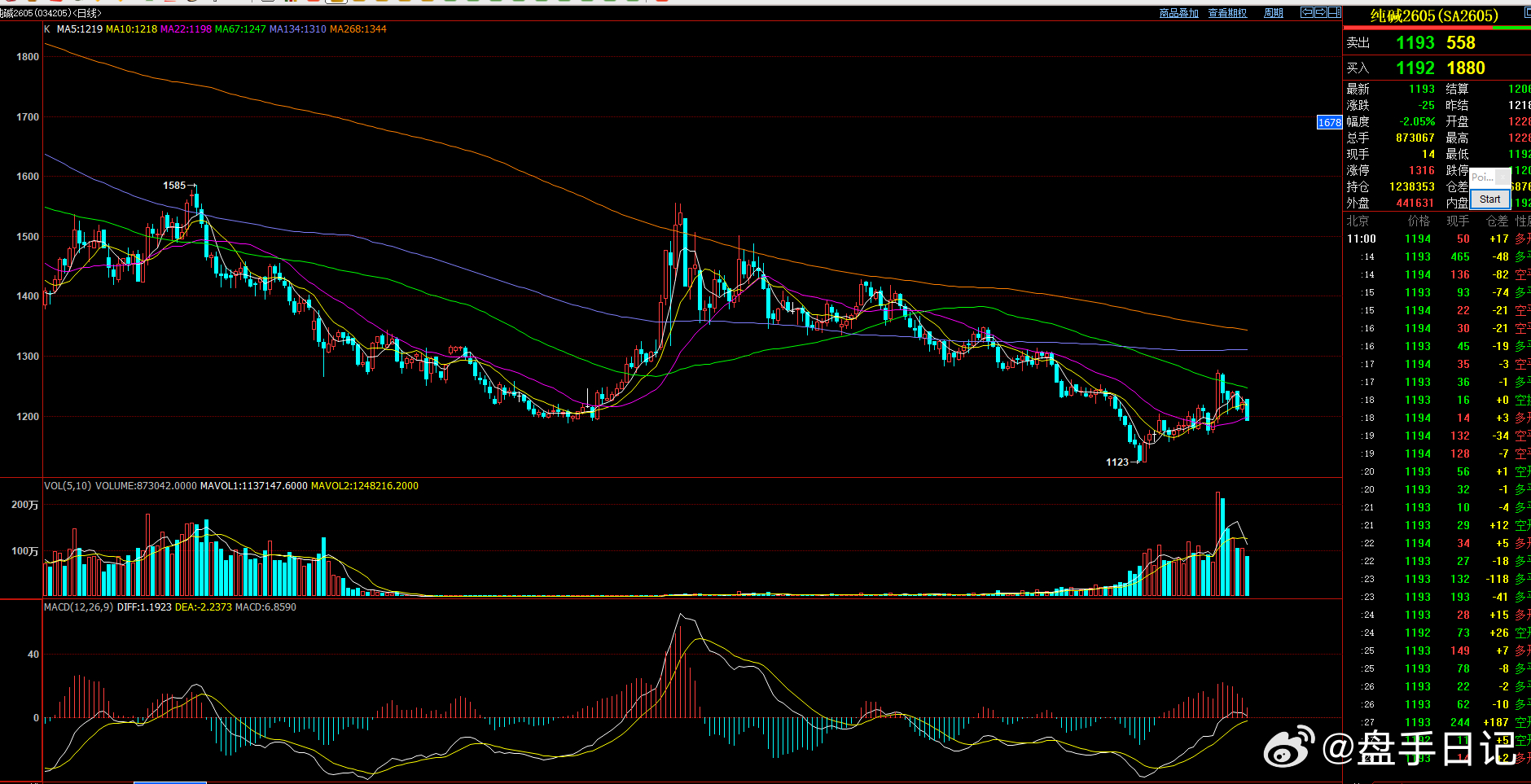The image size is (1531, 784).
Task: Click the 1123 low price marker
Action: coord(1117,462)
